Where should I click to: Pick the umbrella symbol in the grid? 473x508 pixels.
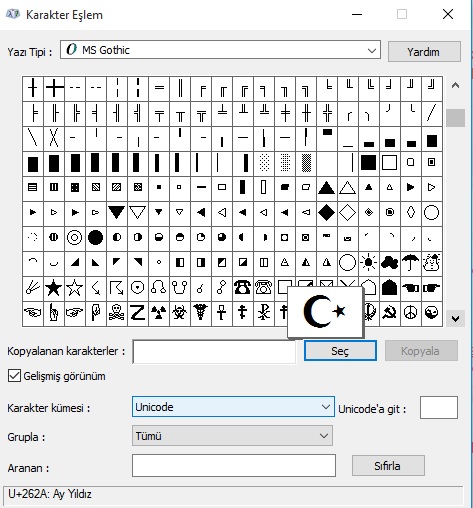click(x=410, y=262)
